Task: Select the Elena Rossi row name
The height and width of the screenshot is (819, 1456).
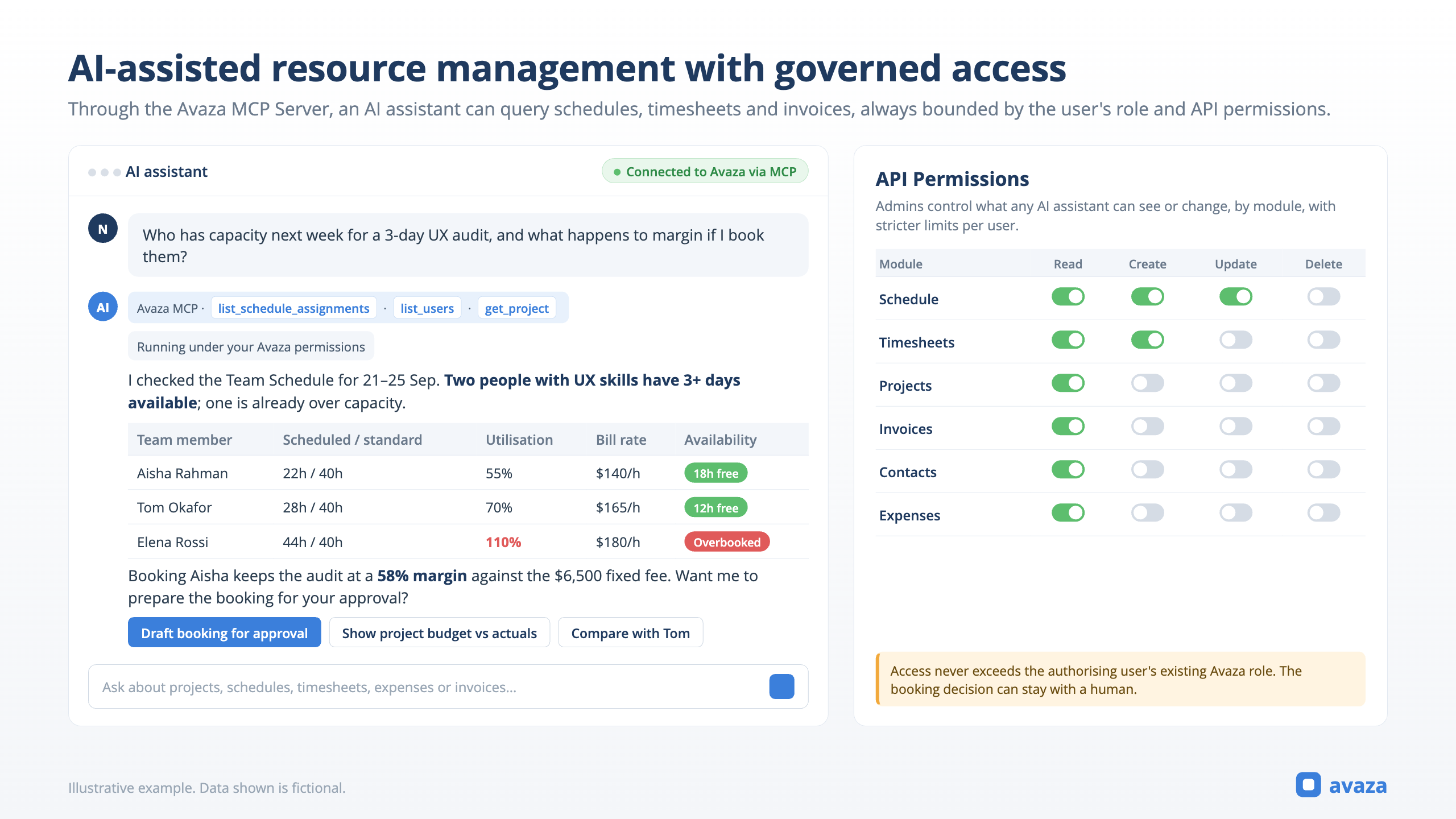Action: [172, 542]
